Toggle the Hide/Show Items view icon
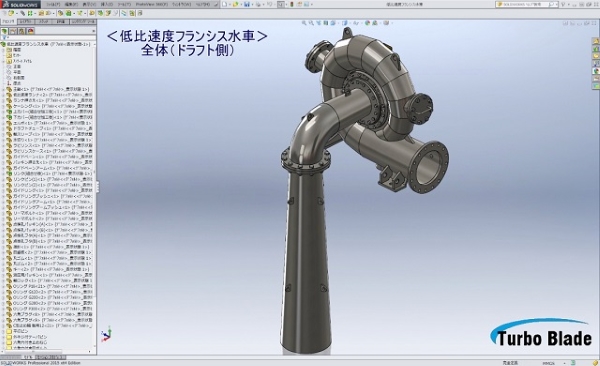 (x=356, y=23)
